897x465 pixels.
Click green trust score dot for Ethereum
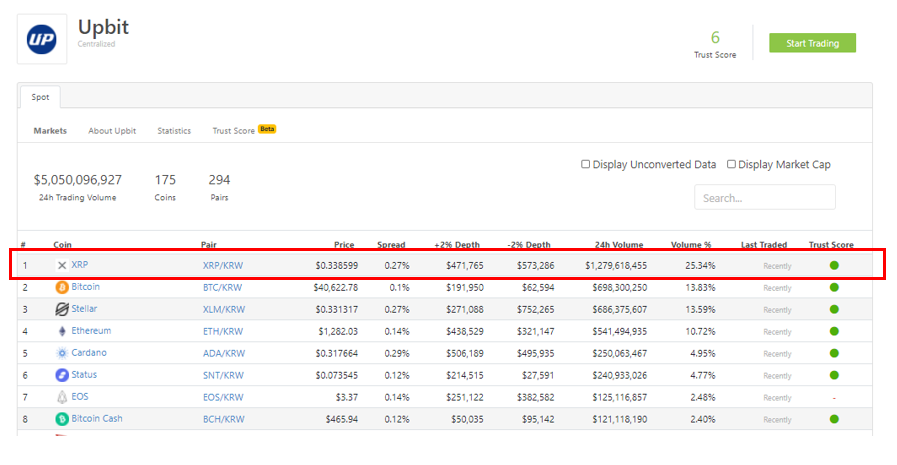834,331
